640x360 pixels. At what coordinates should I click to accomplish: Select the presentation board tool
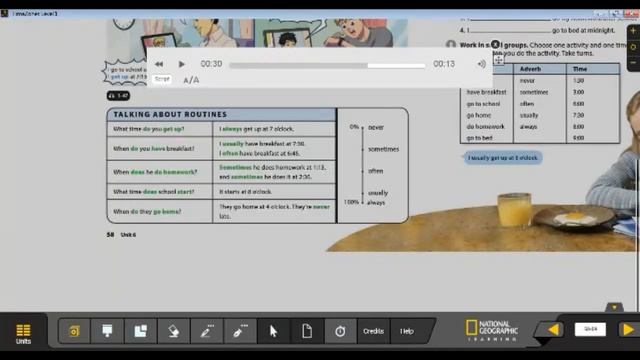click(107, 331)
